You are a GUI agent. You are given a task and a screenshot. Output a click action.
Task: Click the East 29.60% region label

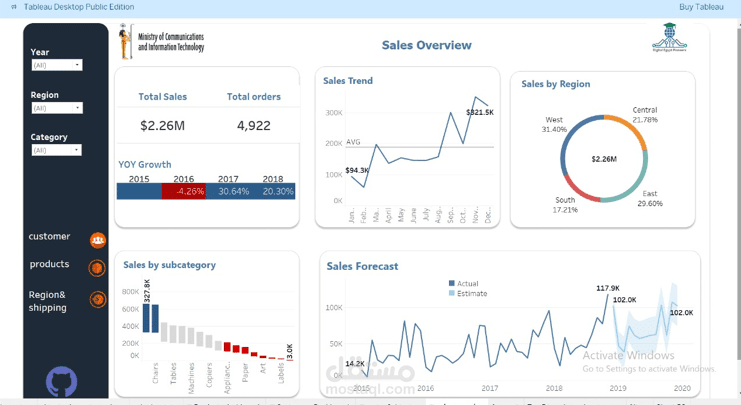650,198
